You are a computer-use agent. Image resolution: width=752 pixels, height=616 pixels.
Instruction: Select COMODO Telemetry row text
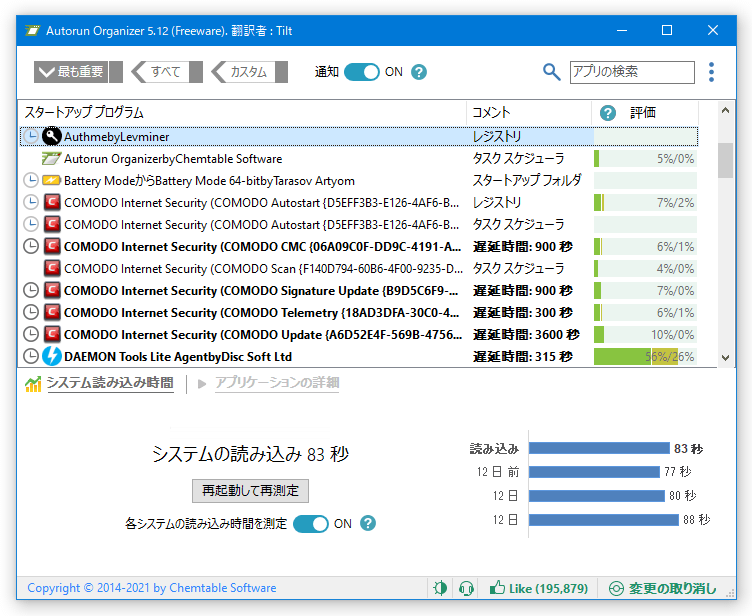click(261, 313)
